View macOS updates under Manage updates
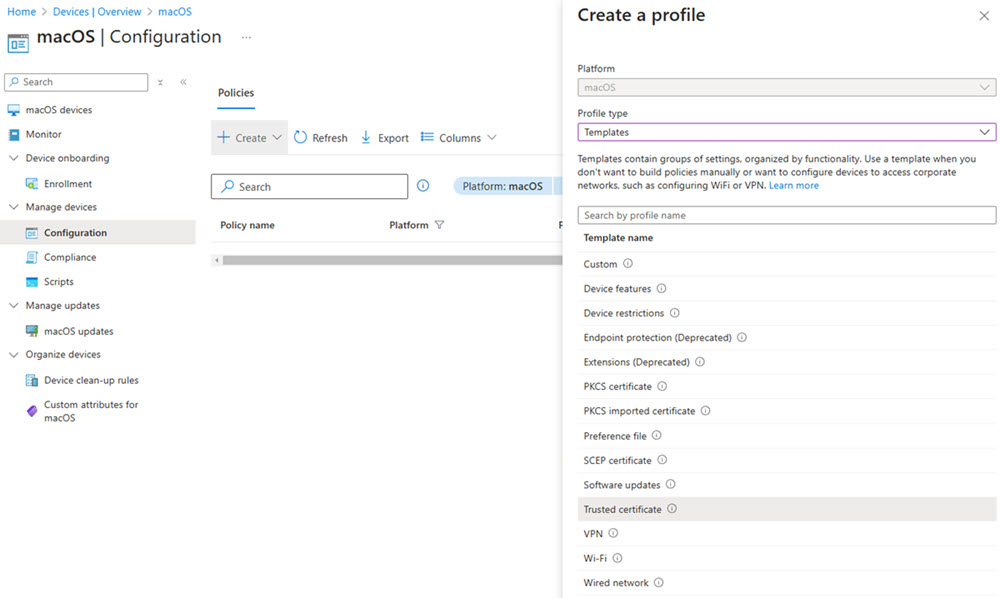The width and height of the screenshot is (1000, 598). coord(77,330)
